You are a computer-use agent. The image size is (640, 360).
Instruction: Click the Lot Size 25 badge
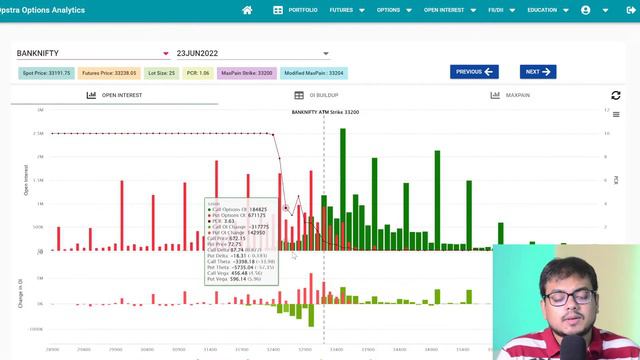(x=161, y=73)
